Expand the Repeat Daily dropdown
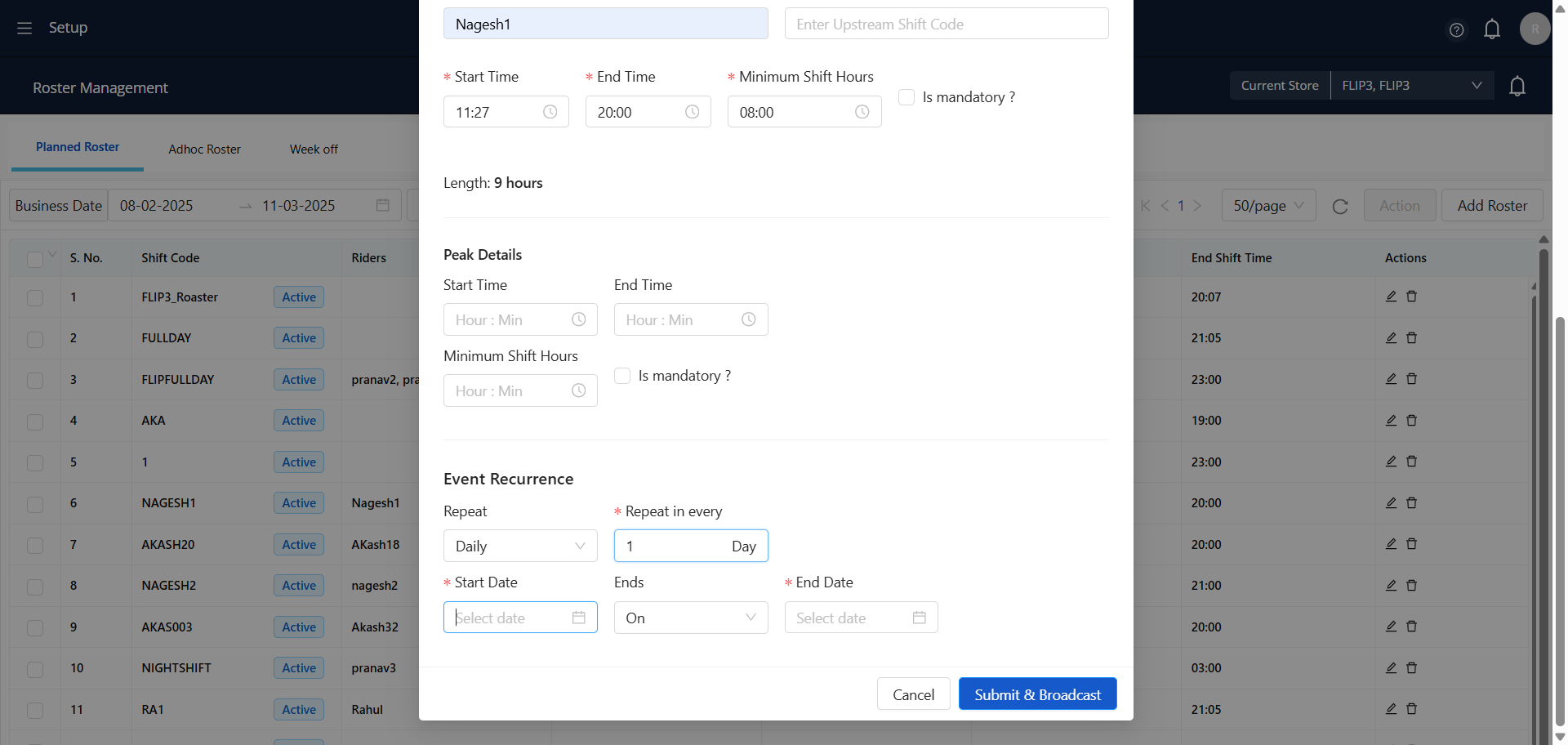1568x745 pixels. 520,546
